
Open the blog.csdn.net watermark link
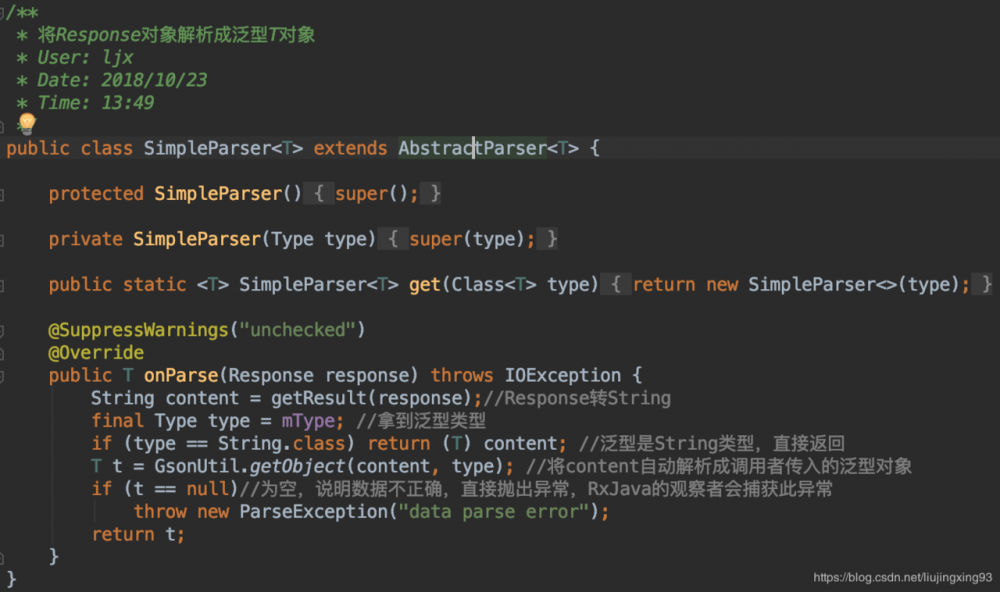pyautogui.click(x=902, y=577)
